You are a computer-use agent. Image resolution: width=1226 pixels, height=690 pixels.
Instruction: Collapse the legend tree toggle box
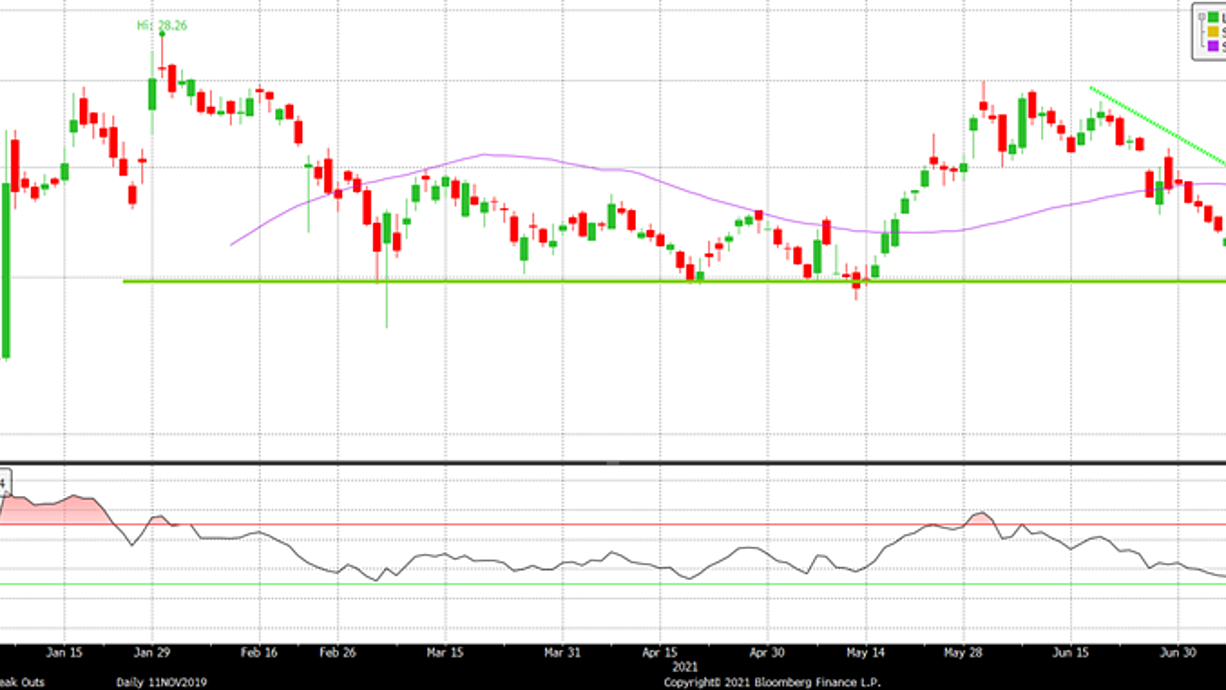pos(1201,18)
